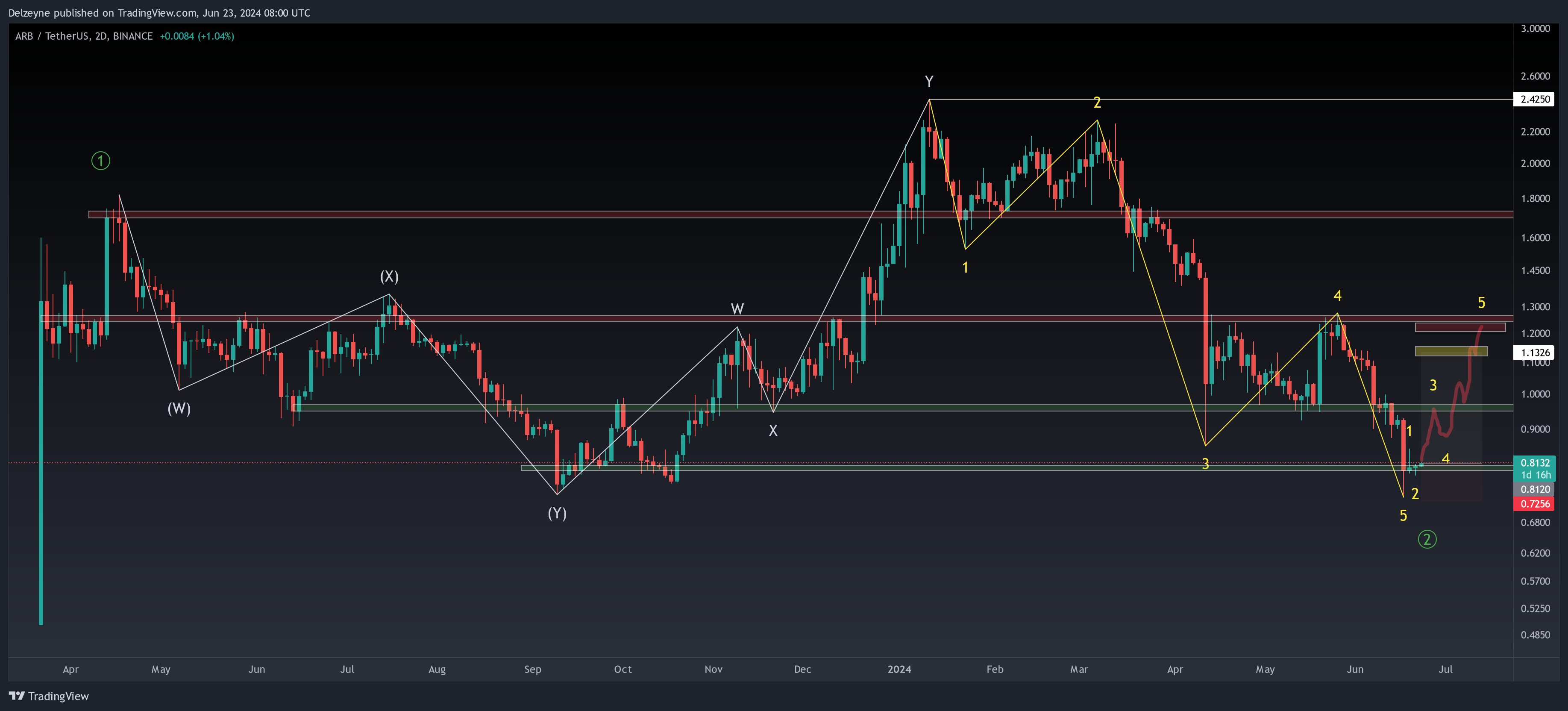Click the 0.4850 price scale value
The image size is (1568, 711).
click(1535, 635)
